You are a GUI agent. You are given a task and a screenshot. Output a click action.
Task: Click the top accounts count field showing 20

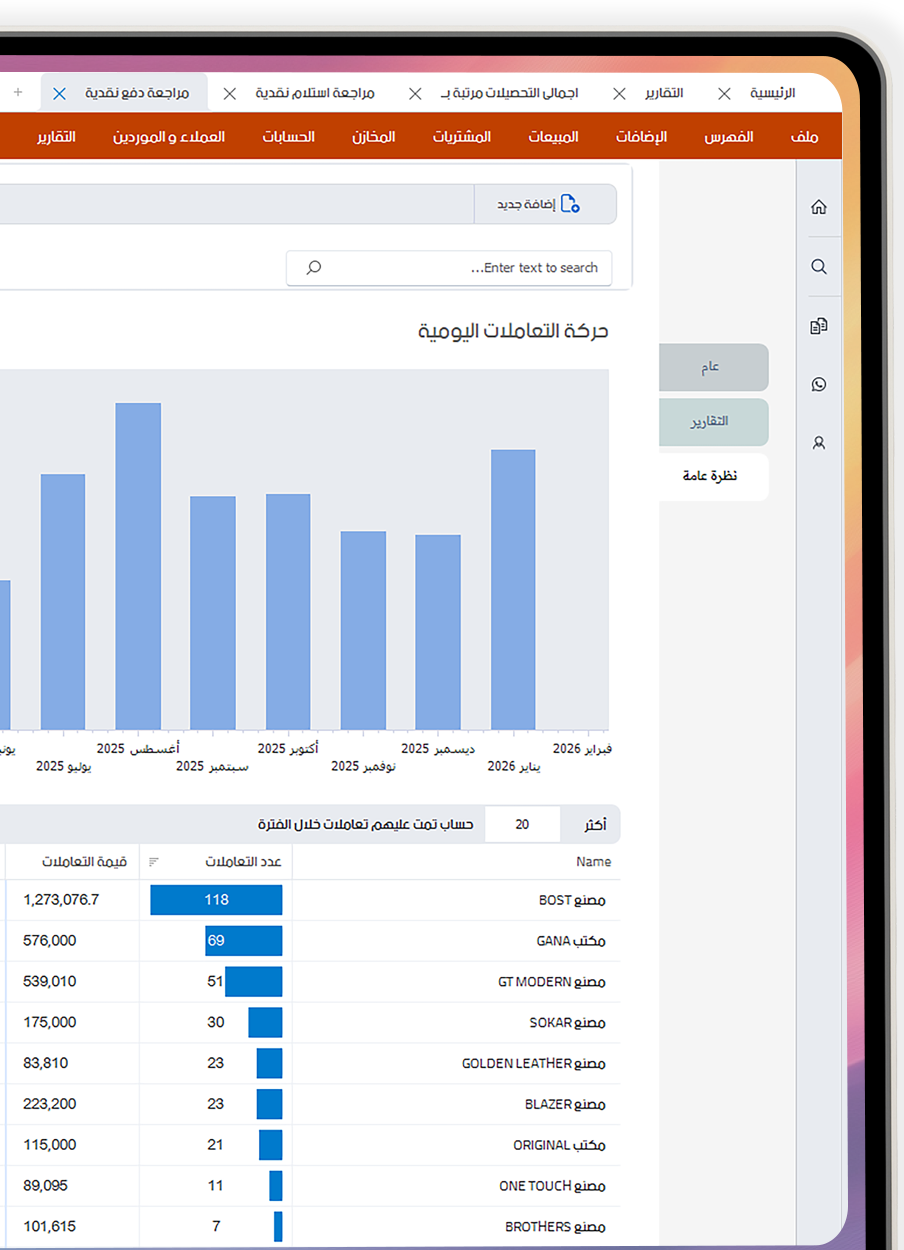(x=522, y=825)
